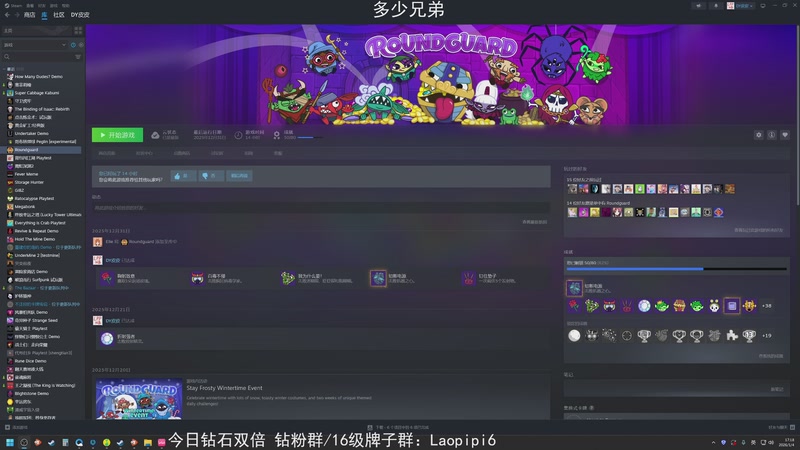Screen dimensions: 800x450
Task: Click the achievements ribbon icon near play button
Action: pyautogui.click(x=277, y=135)
